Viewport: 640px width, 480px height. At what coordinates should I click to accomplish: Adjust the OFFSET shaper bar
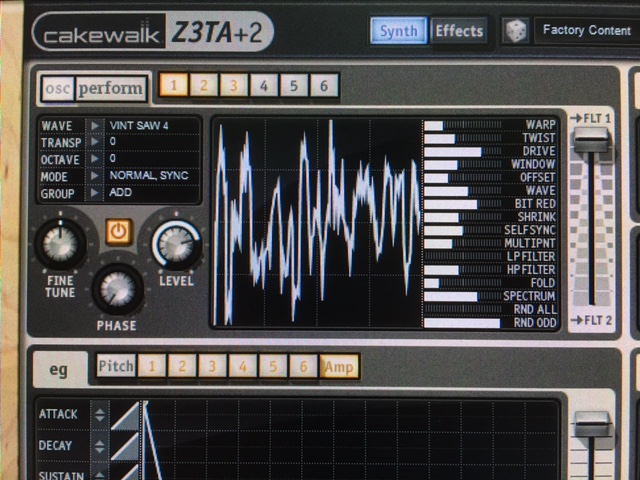(x=462, y=178)
